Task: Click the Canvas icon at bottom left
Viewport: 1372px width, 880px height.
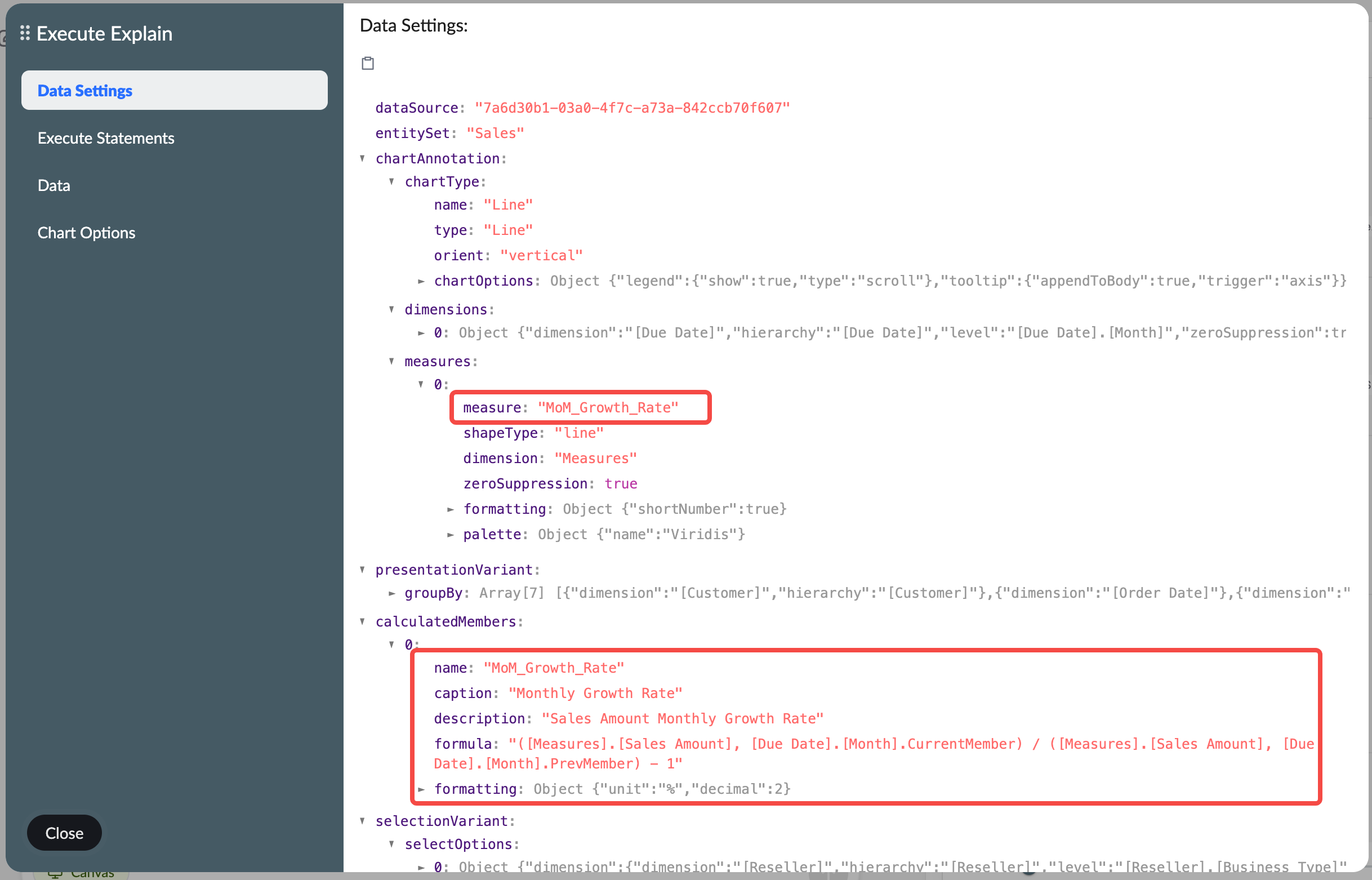Action: (55, 873)
